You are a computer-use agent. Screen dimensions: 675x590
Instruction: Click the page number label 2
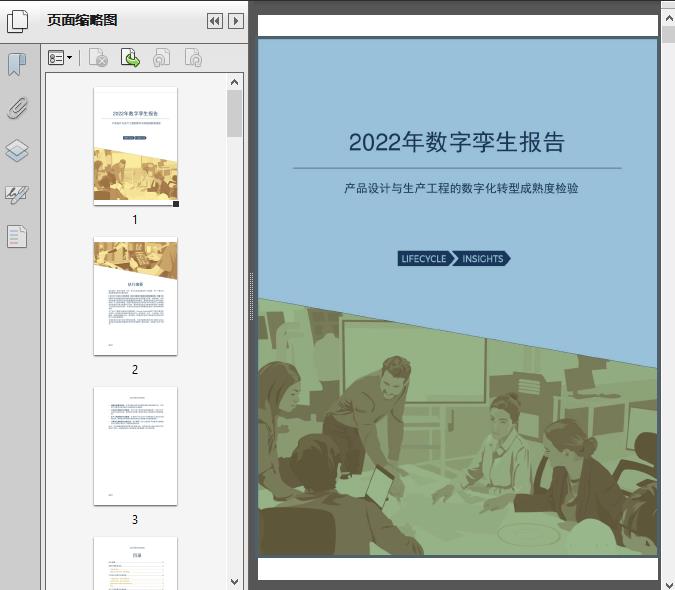(x=135, y=370)
